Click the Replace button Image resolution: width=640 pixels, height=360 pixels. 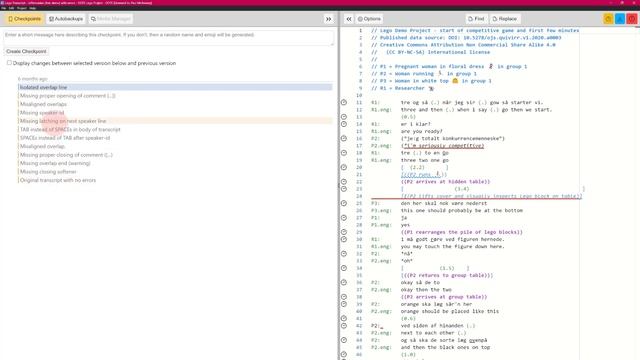pos(505,19)
